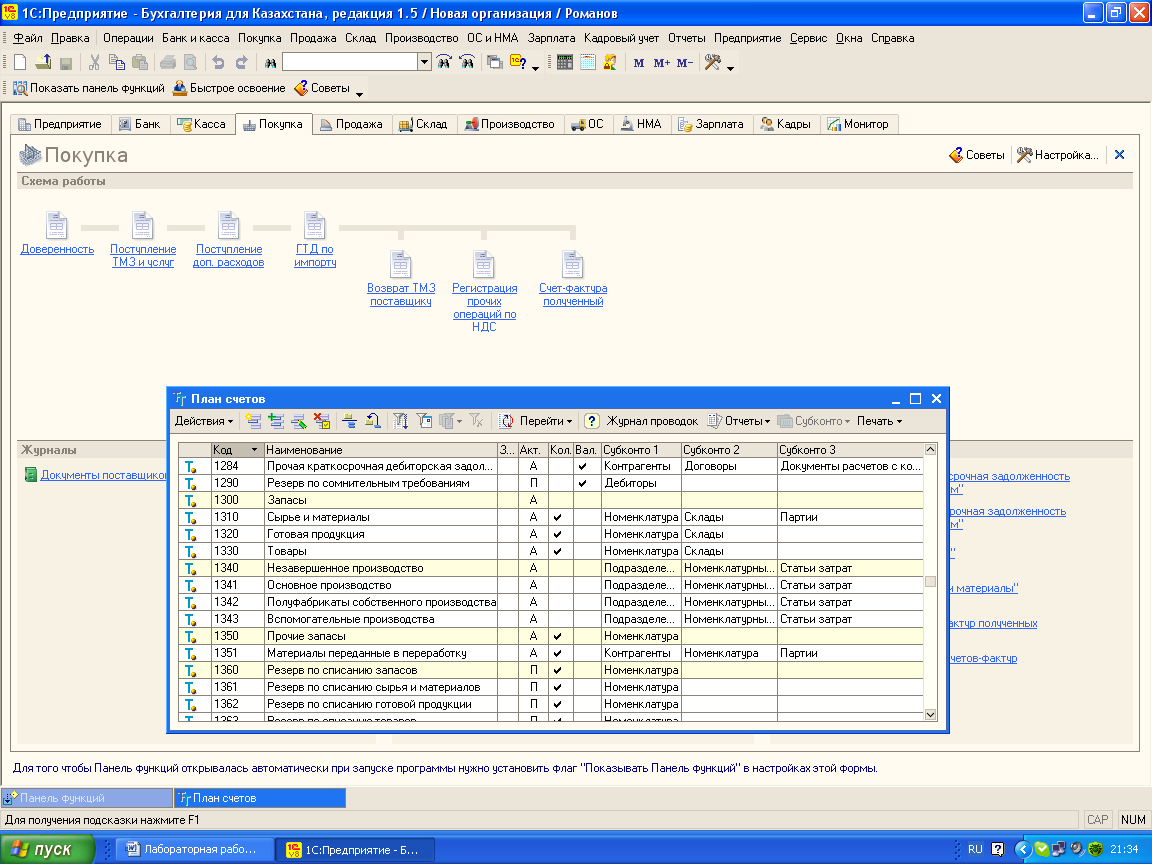Click the 1C help question icon

pyautogui.click(x=518, y=63)
